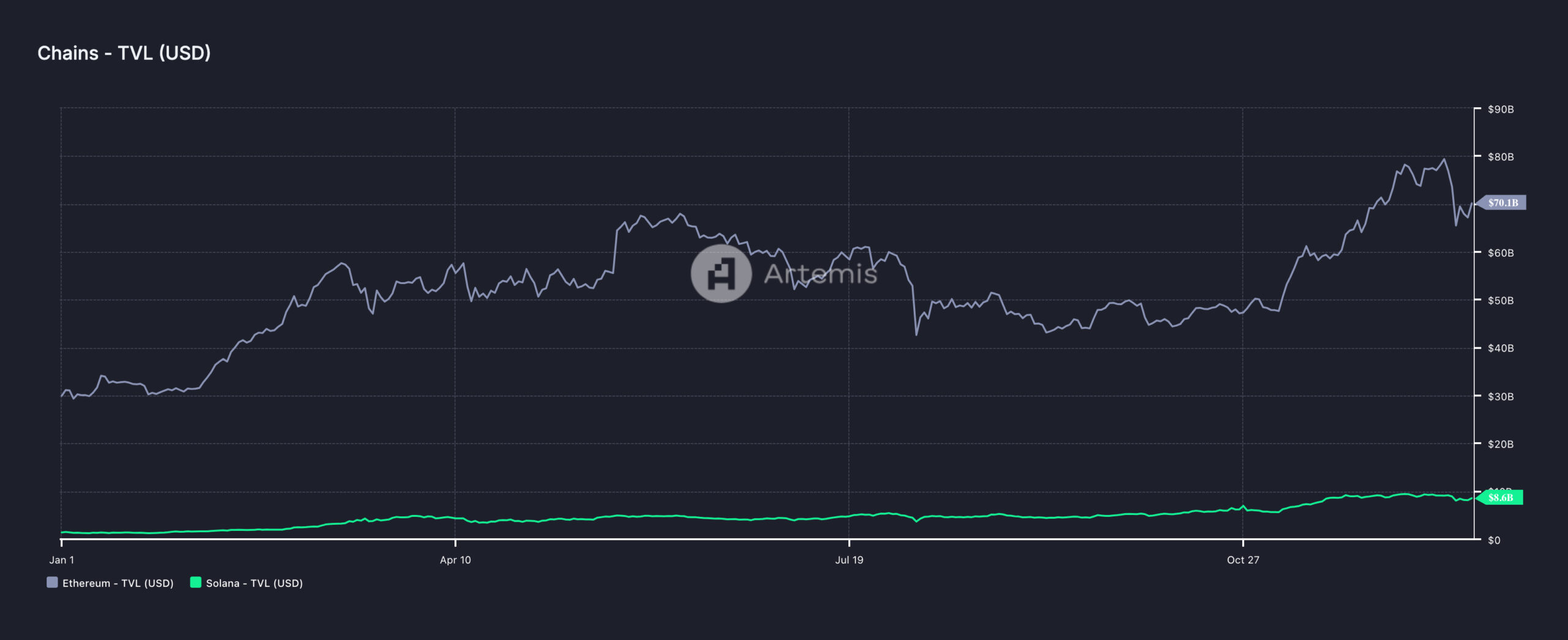Toggle the Ethereum series color swatch in legend
1568x640 pixels.
52,582
